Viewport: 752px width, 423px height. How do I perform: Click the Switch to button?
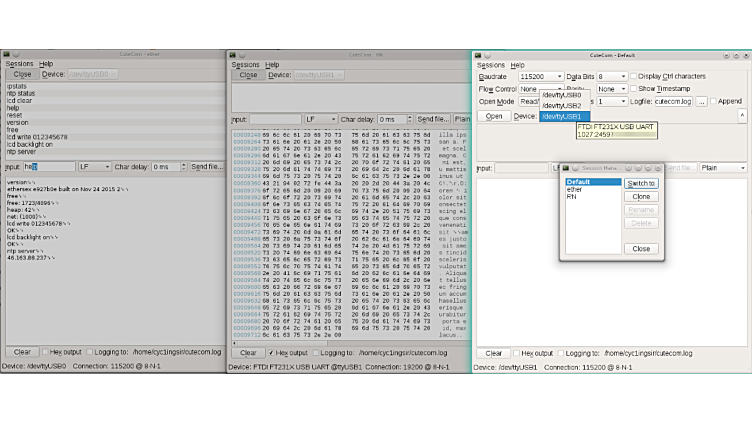641,183
